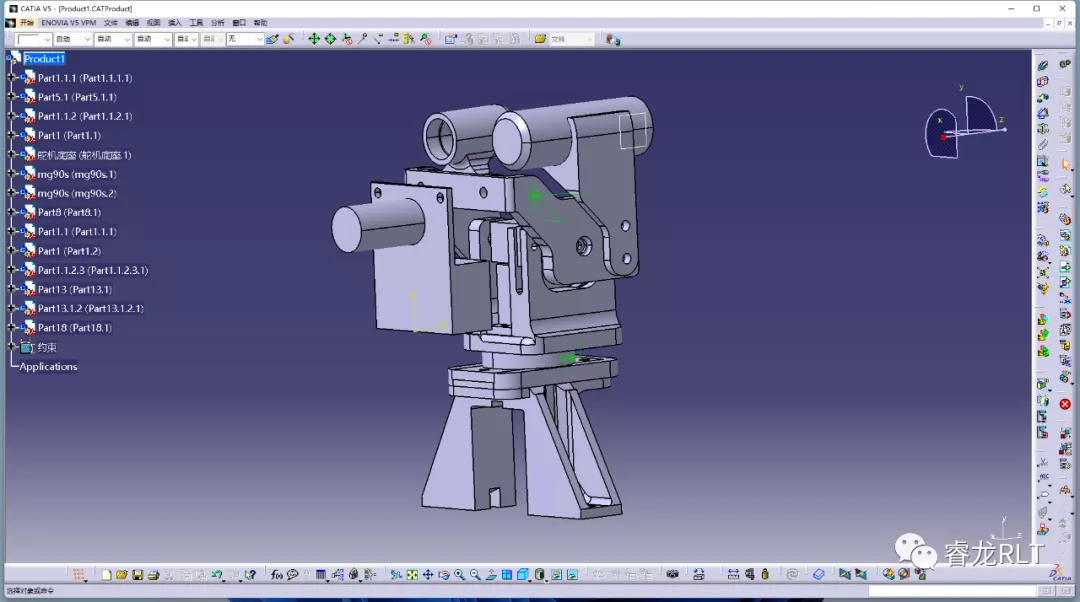
Task: Expand the Part1.1.1 tree node
Action: click(11, 78)
